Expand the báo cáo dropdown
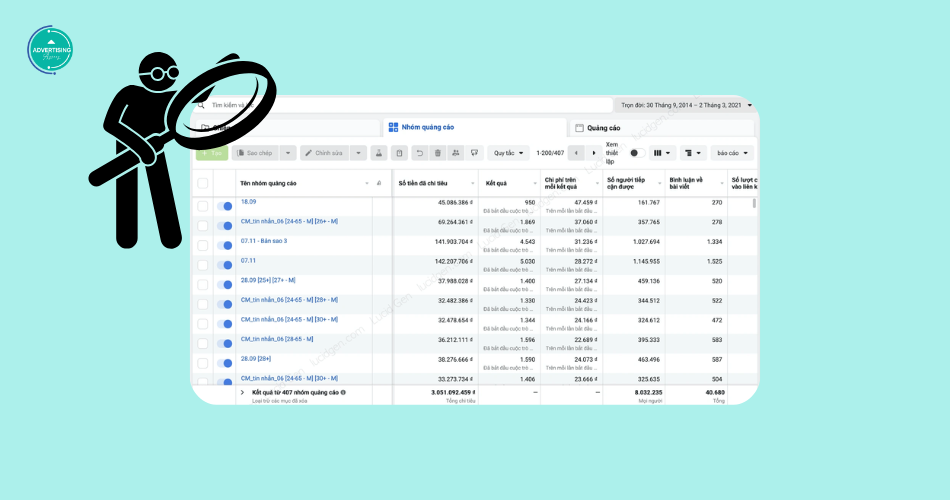Image resolution: width=950 pixels, height=500 pixels. click(732, 153)
